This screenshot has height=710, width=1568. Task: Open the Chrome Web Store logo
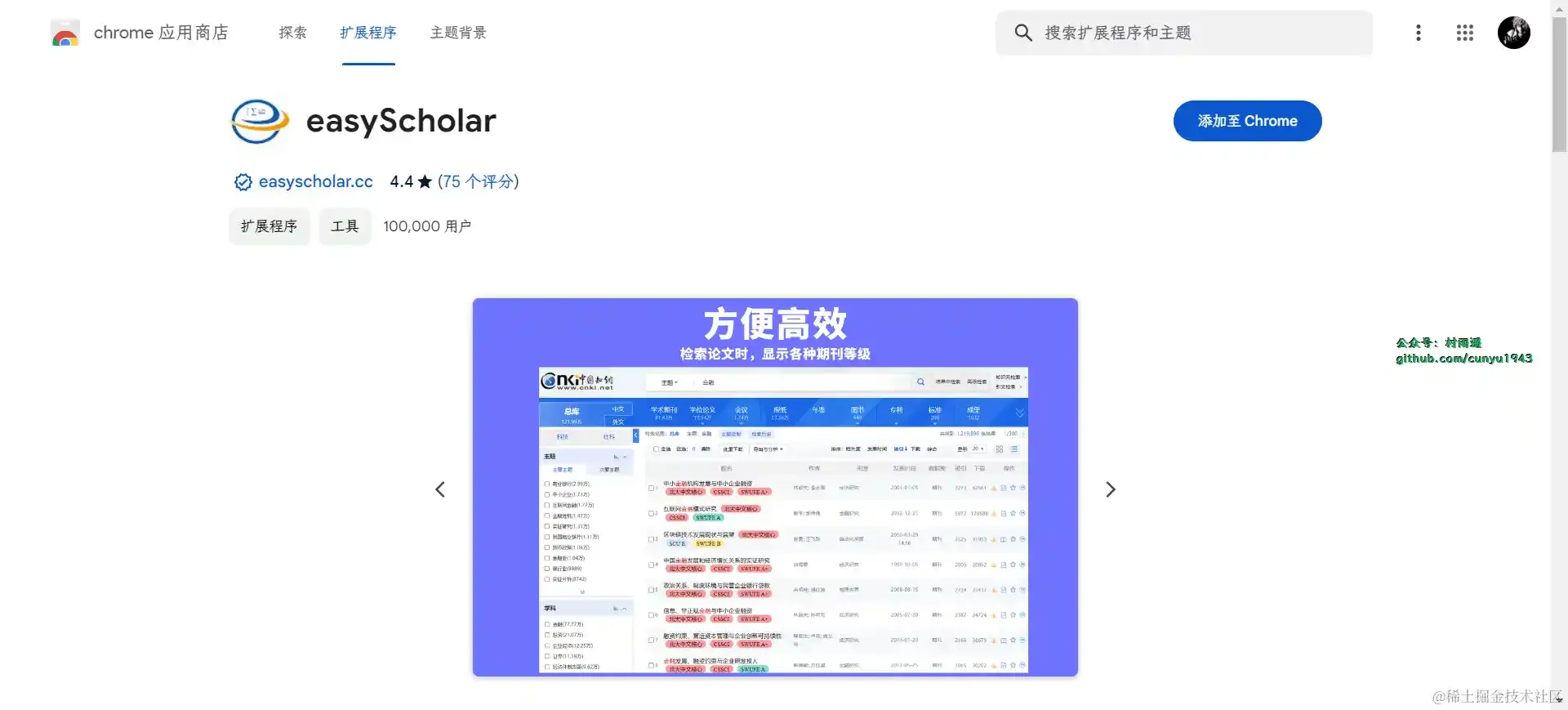coord(65,33)
